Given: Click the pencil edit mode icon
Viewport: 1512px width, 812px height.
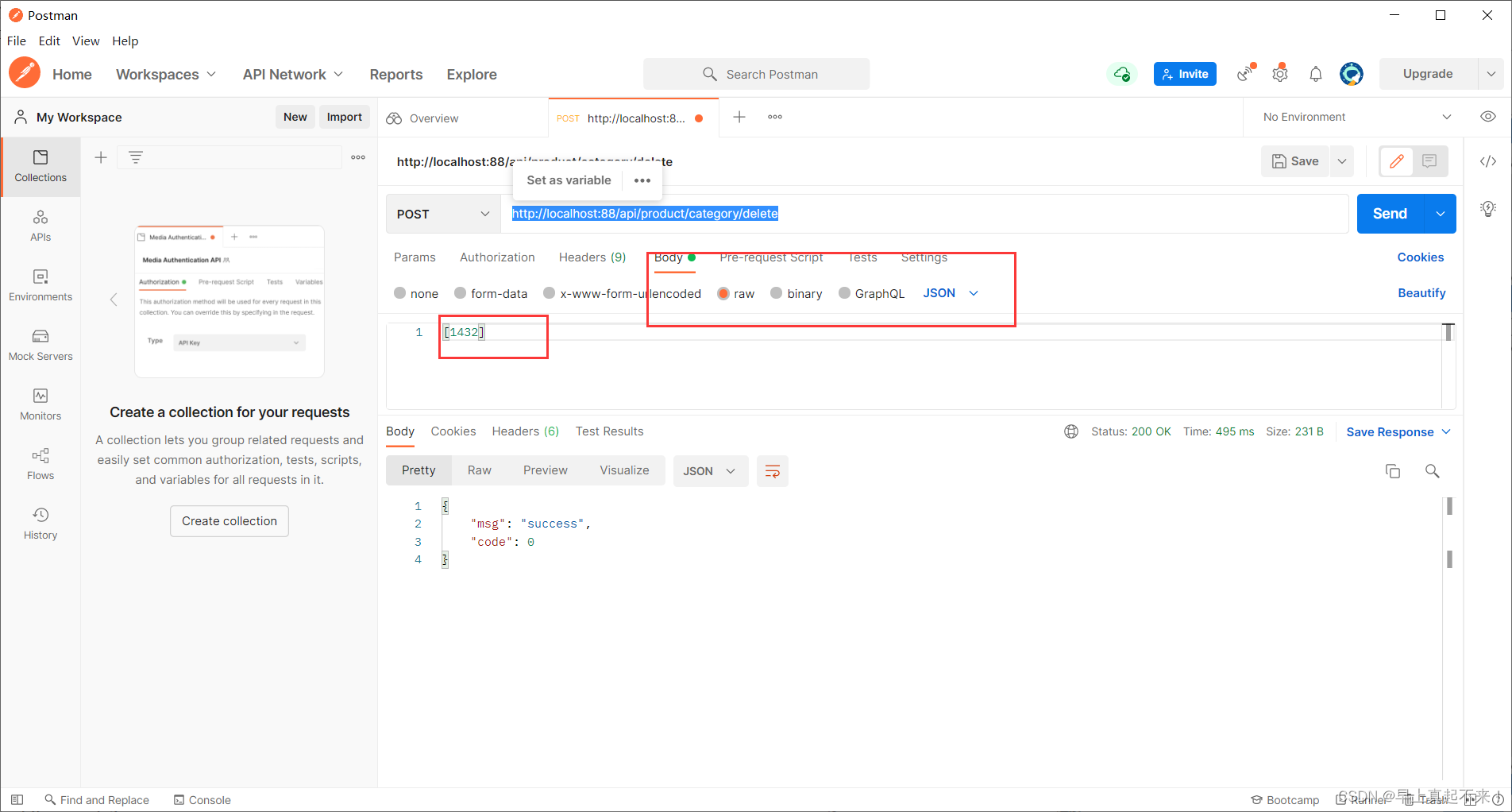Looking at the screenshot, I should pos(1397,161).
